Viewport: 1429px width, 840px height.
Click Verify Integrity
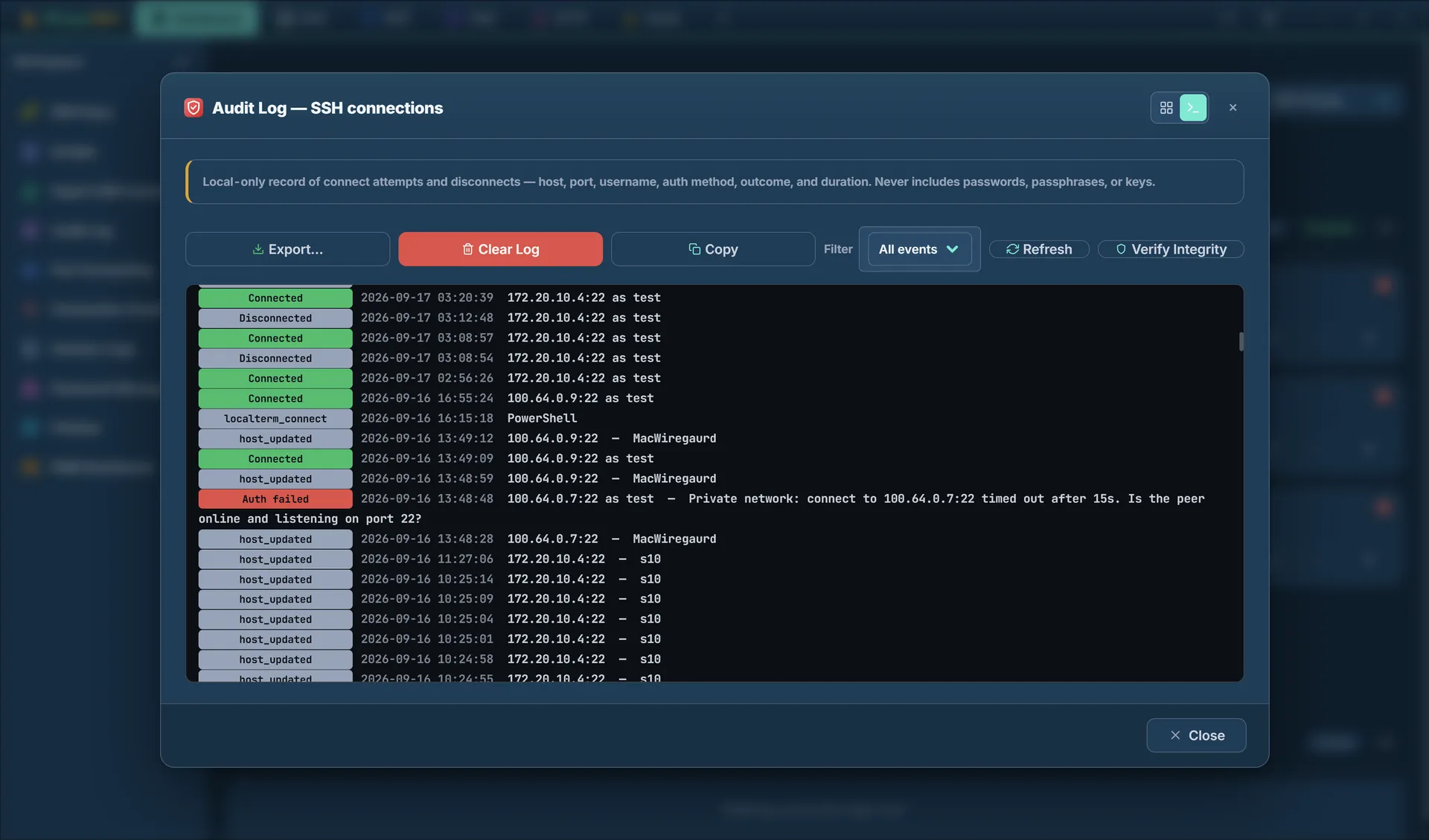pos(1171,249)
